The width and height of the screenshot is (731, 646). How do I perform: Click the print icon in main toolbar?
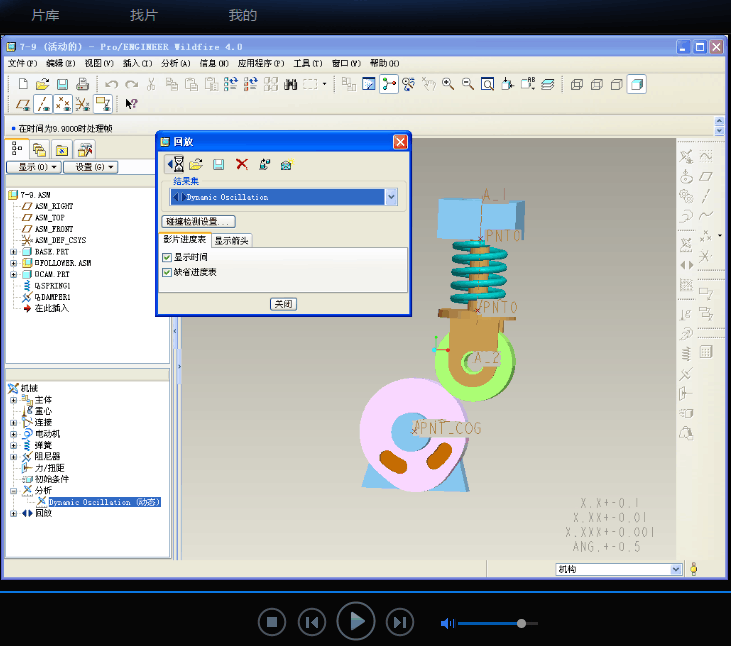pos(82,85)
